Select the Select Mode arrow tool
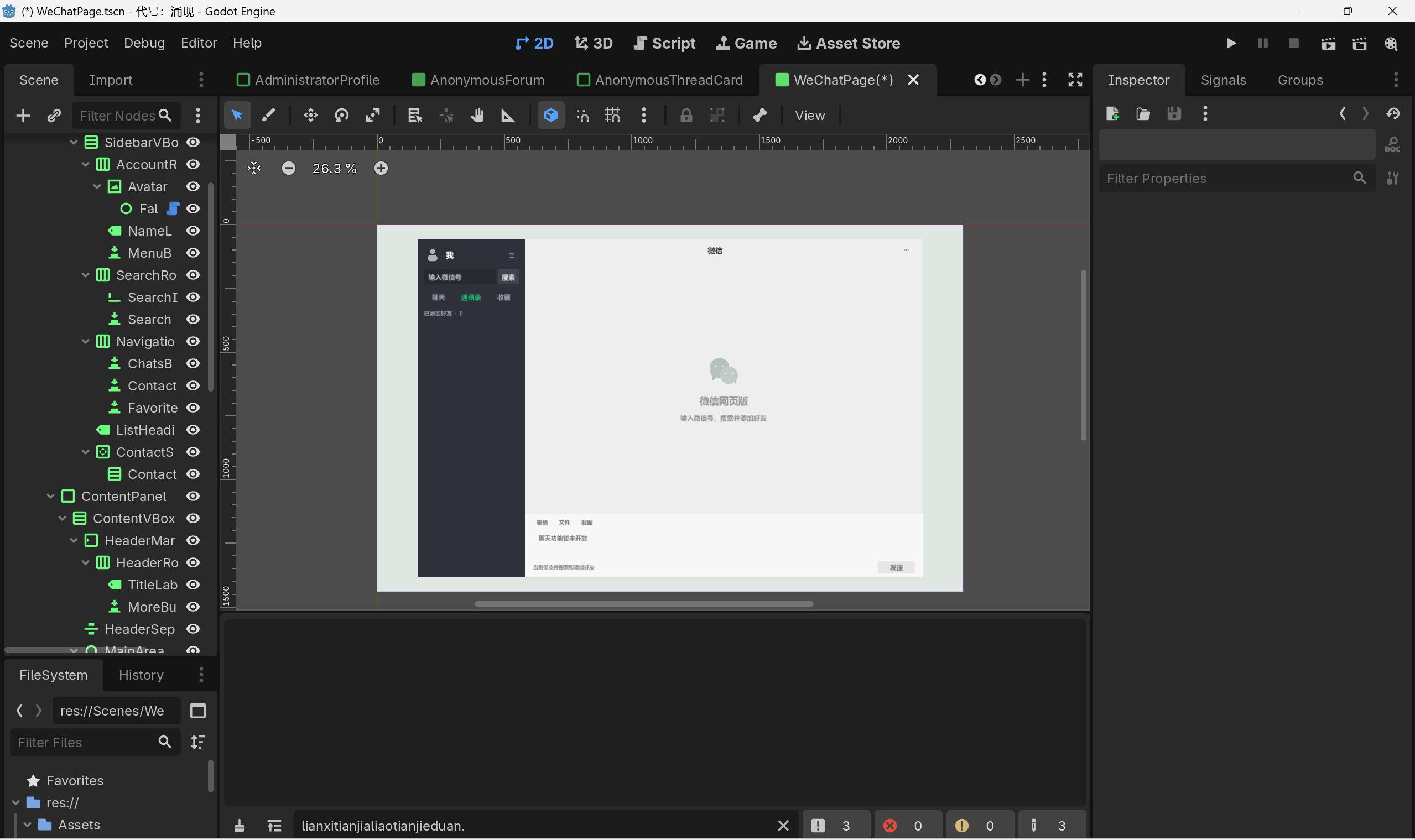This screenshot has width=1415, height=840. click(237, 116)
